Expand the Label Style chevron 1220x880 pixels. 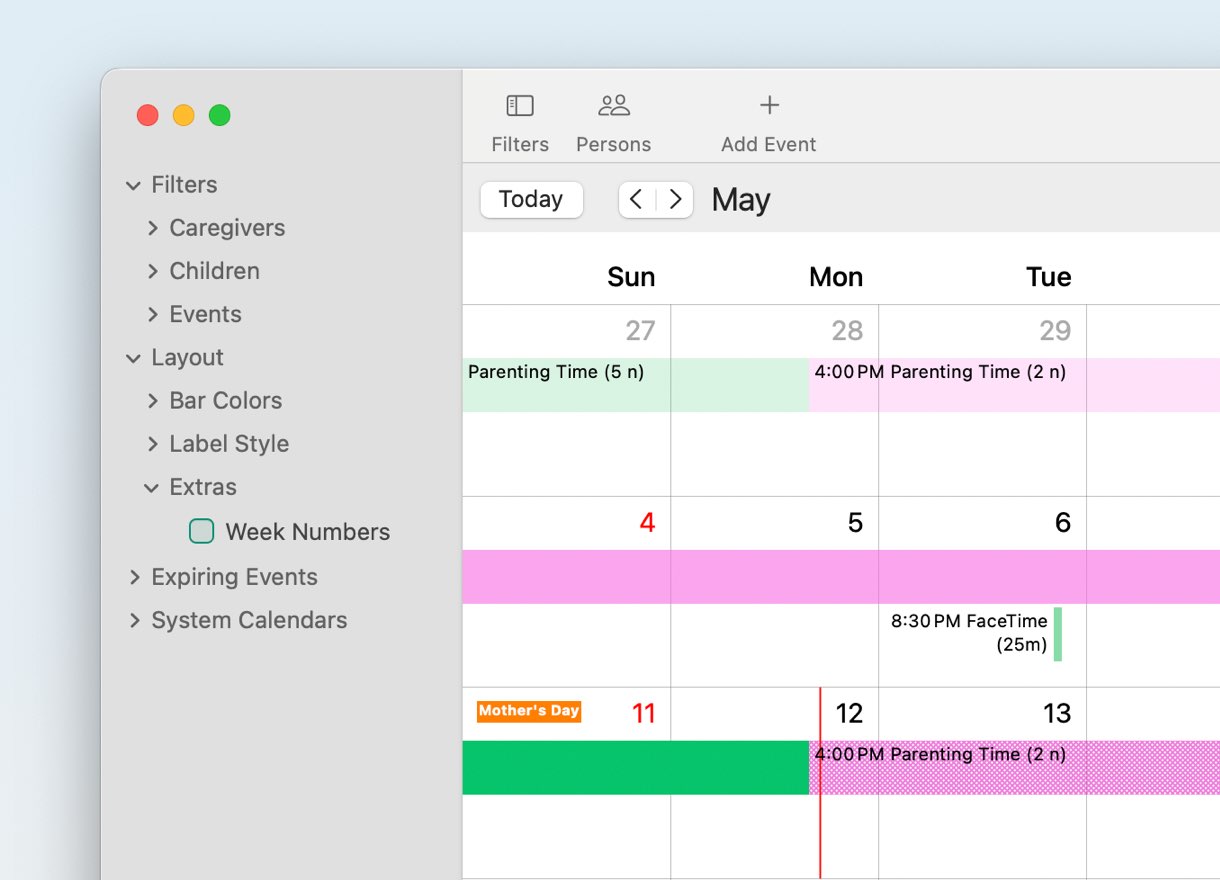153,444
